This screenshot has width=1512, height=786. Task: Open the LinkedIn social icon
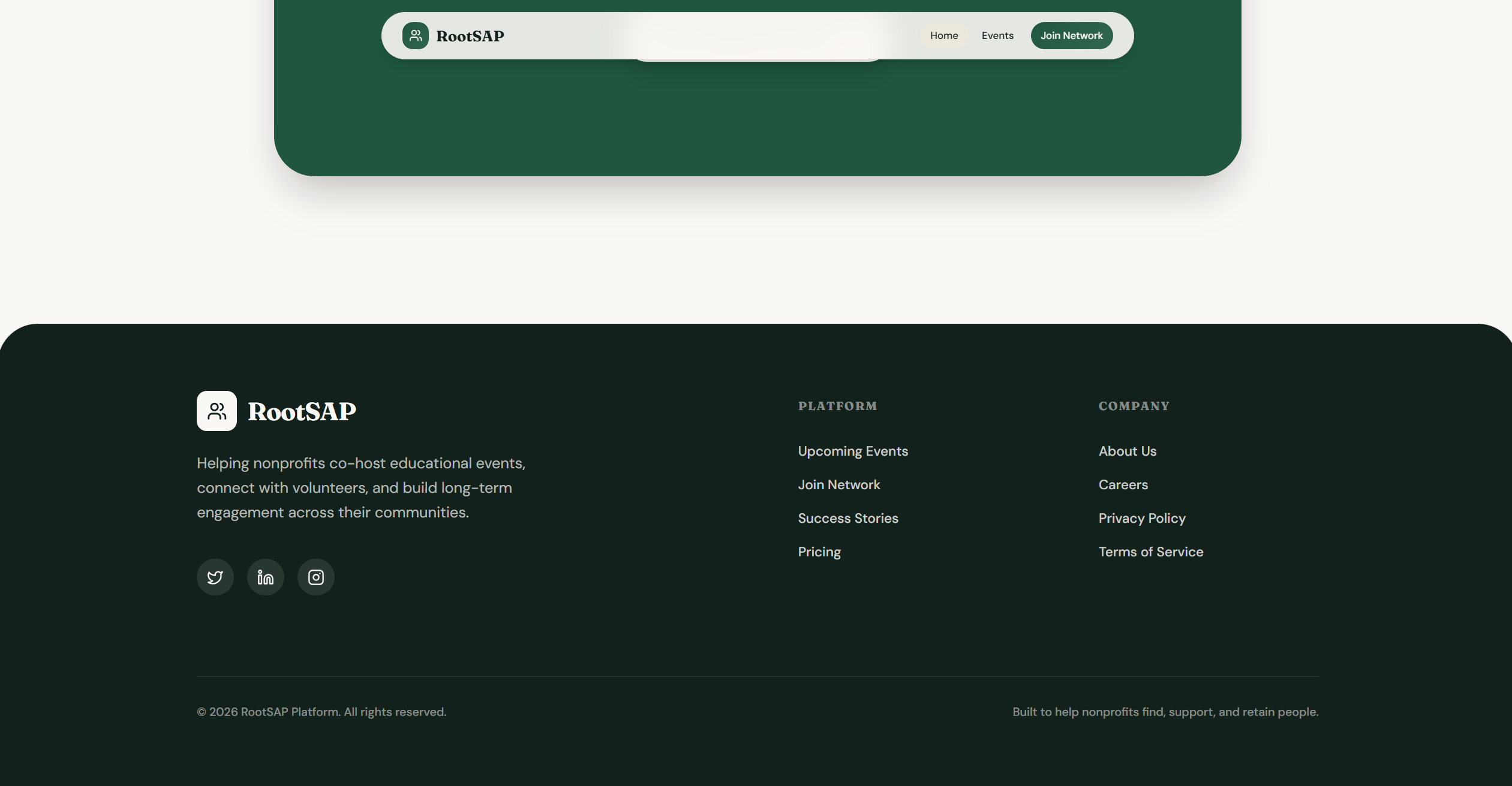pyautogui.click(x=266, y=577)
